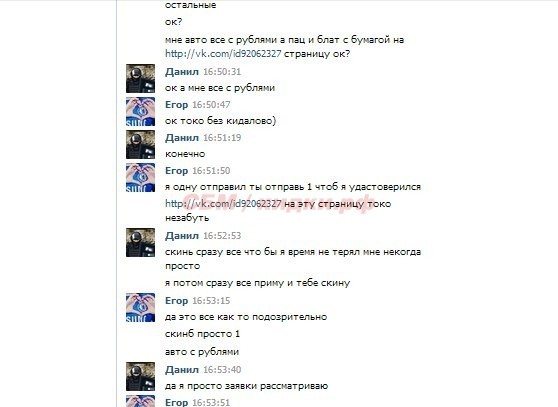
Task: Select the message 'ок токо без кидалово)'
Action: tap(221, 121)
